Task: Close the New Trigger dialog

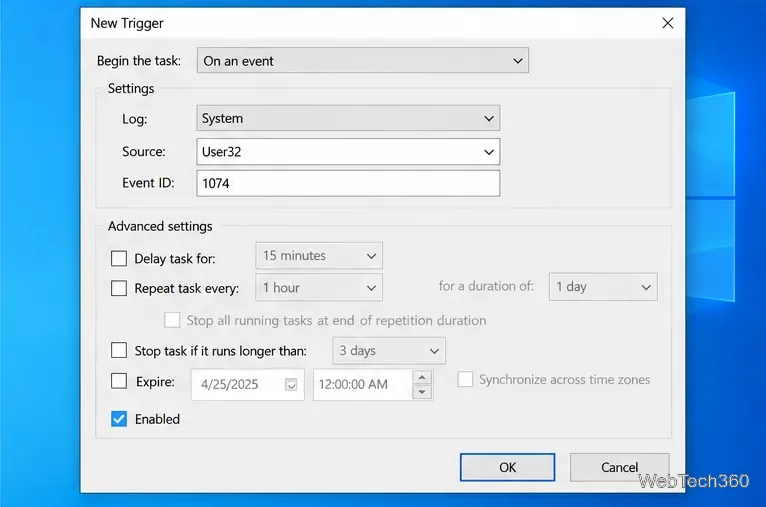Action: click(x=667, y=23)
